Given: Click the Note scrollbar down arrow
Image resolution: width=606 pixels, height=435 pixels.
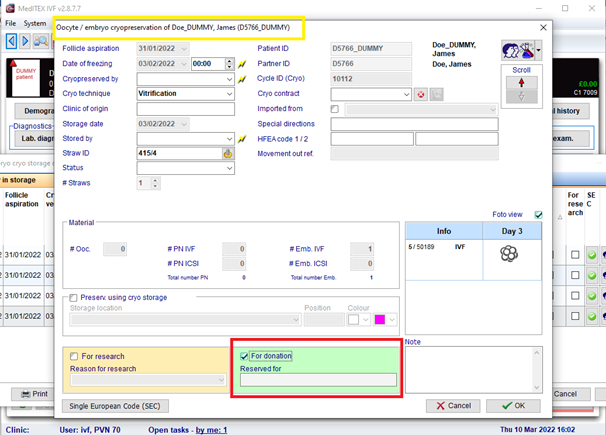Looking at the screenshot, I should point(536,387).
